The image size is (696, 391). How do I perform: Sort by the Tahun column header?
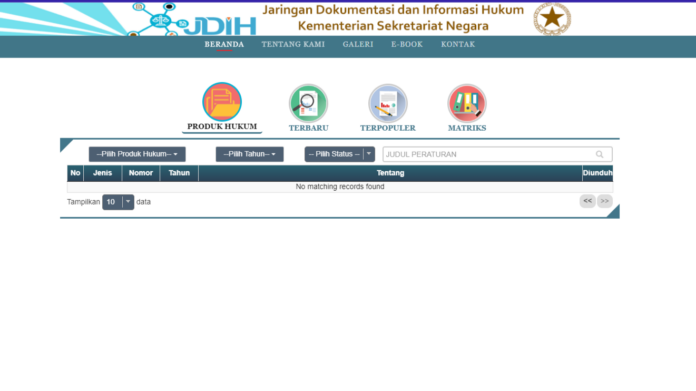[179, 173]
